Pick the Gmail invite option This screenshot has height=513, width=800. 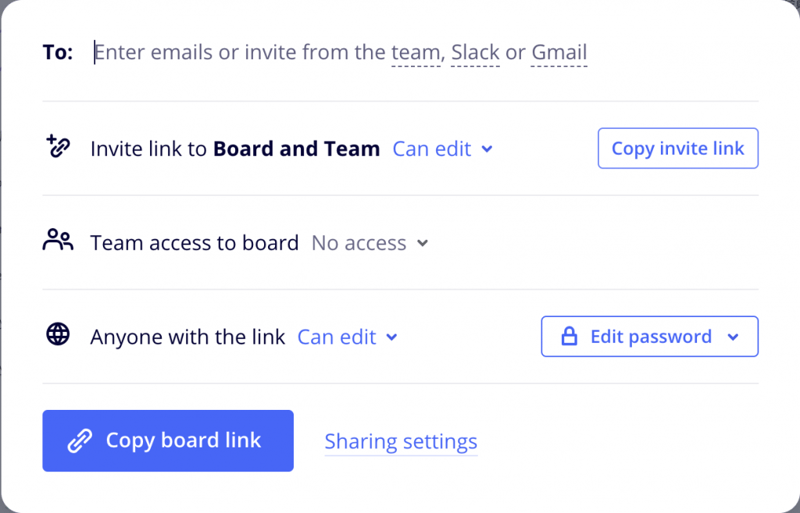tap(559, 52)
